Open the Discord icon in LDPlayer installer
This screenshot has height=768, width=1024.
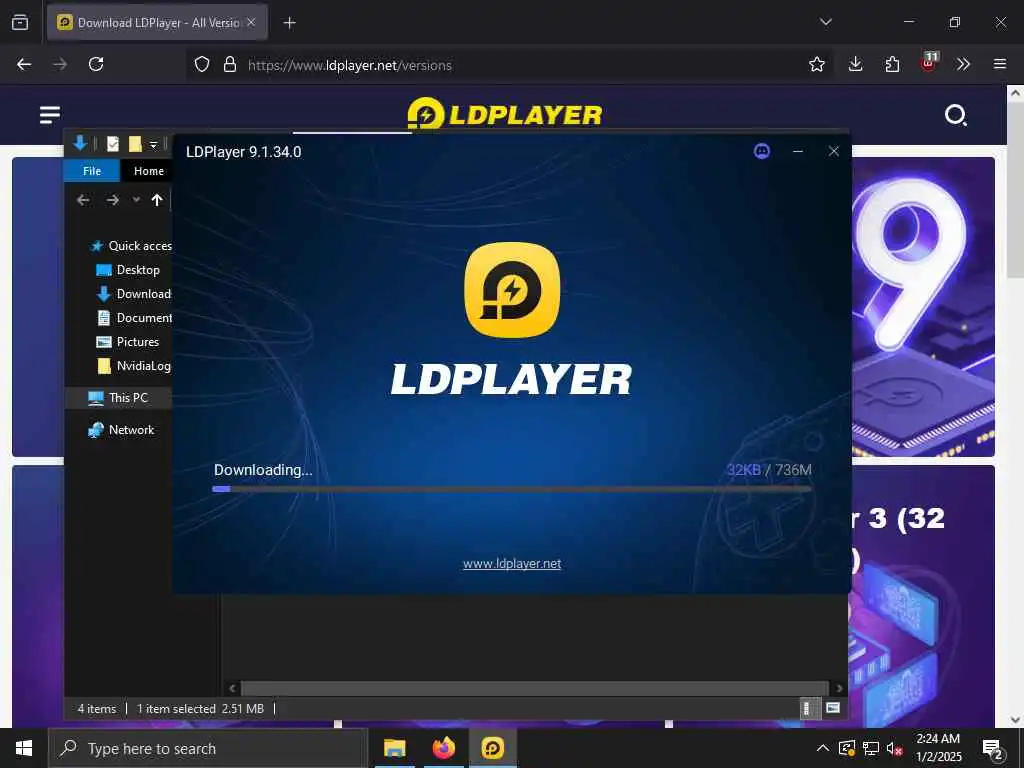[761, 152]
